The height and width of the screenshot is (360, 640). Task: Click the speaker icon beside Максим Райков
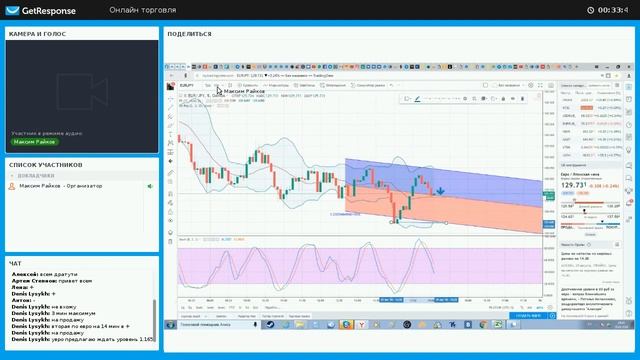pos(150,186)
